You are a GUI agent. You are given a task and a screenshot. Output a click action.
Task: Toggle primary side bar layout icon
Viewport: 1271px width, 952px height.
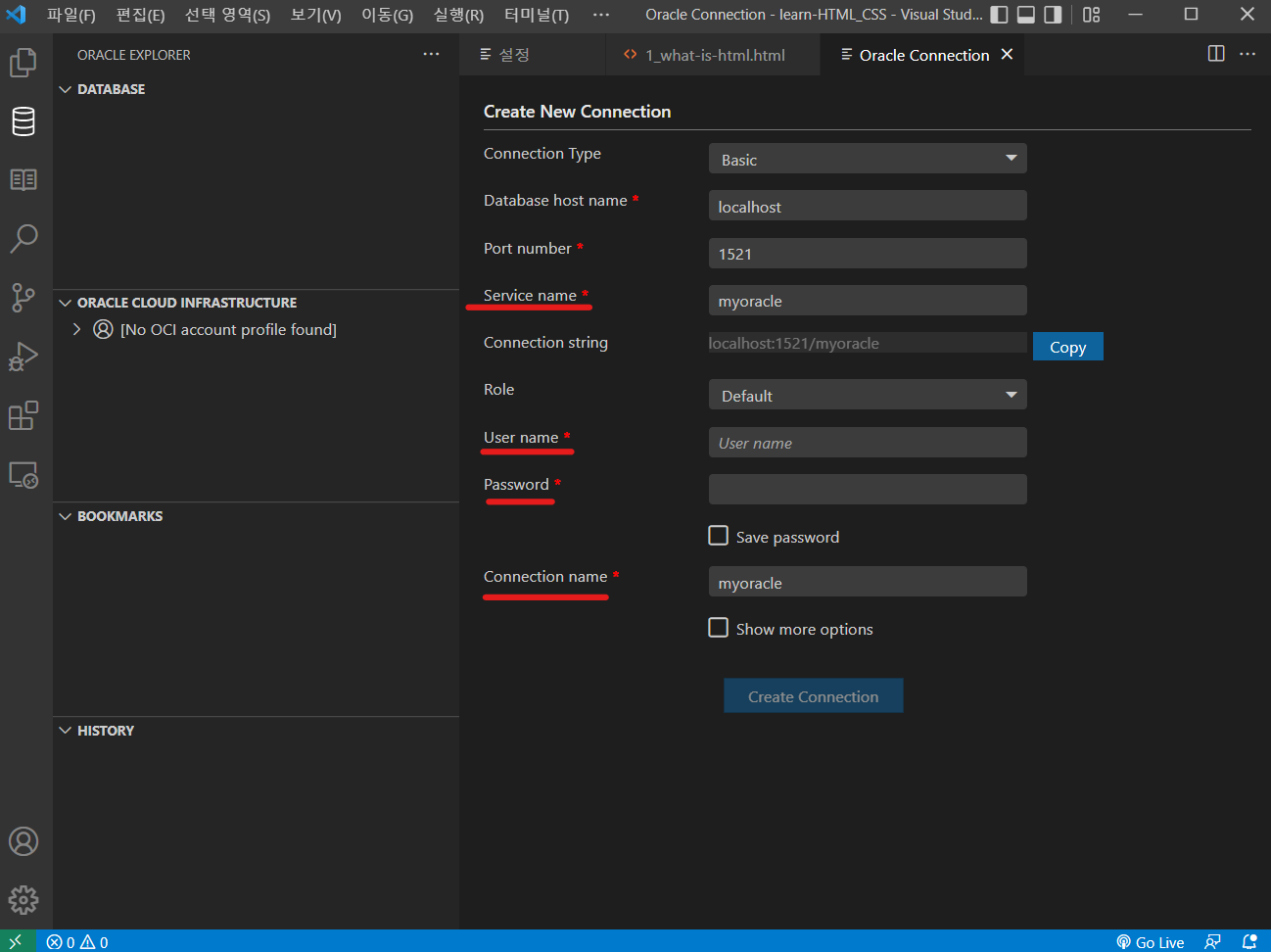coord(999,15)
